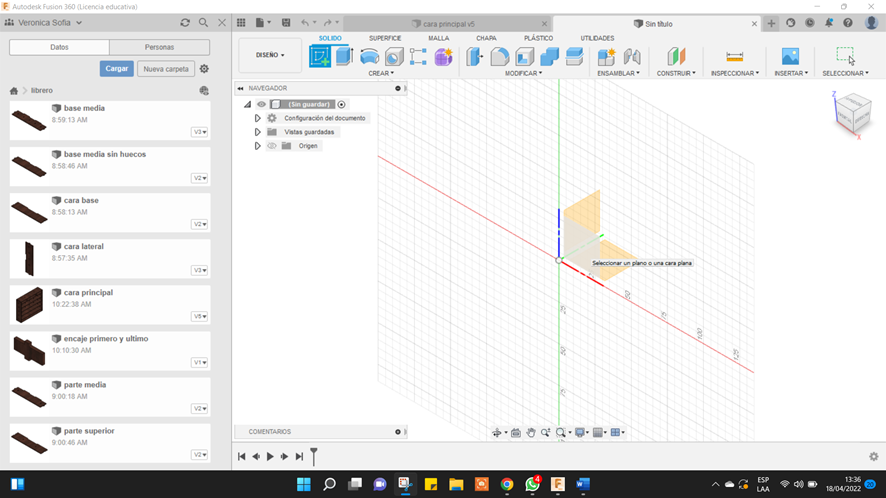Click the Undo arrow
This screenshot has height=498, width=886.
click(305, 23)
